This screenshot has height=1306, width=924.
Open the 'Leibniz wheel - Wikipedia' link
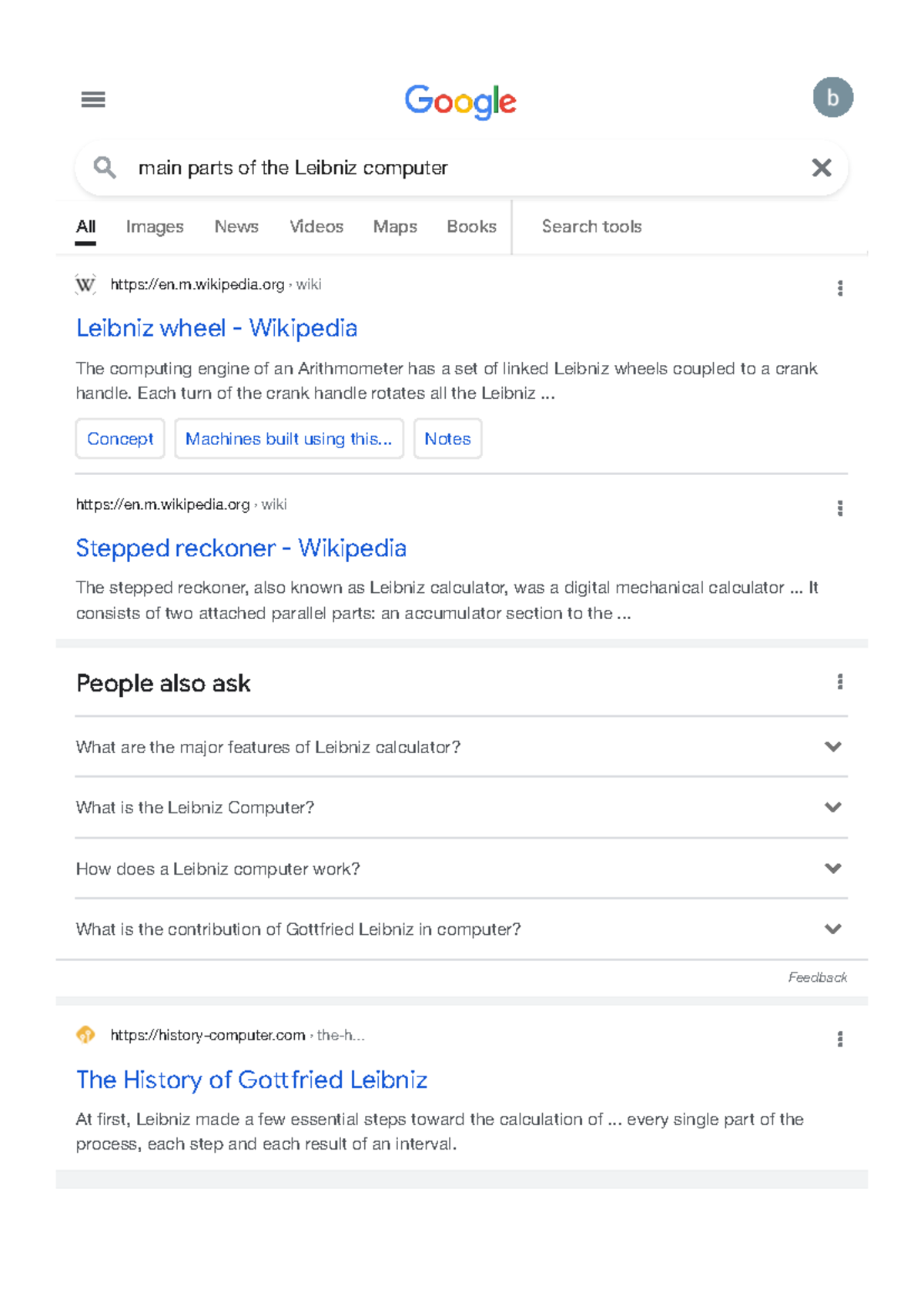point(216,328)
